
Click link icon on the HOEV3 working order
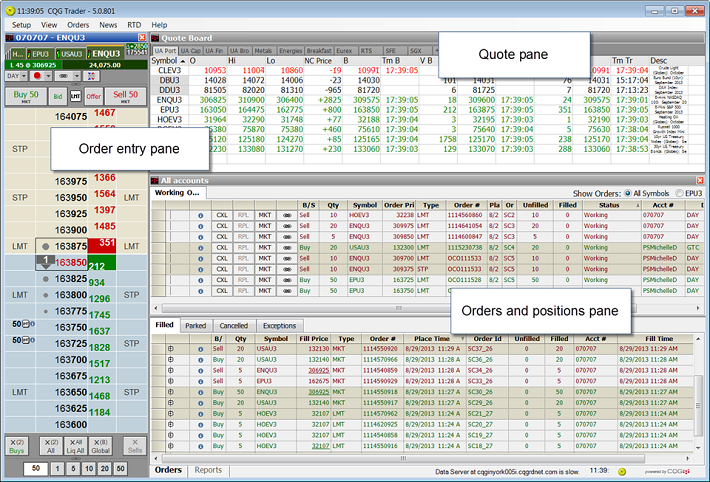(287, 215)
